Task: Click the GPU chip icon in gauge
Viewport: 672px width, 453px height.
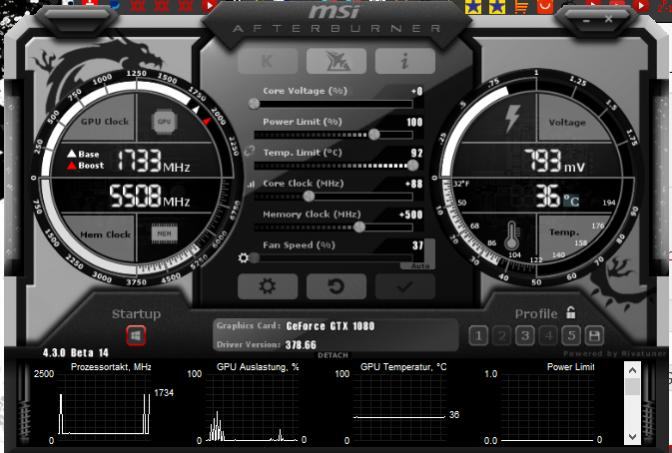Action: click(x=164, y=121)
